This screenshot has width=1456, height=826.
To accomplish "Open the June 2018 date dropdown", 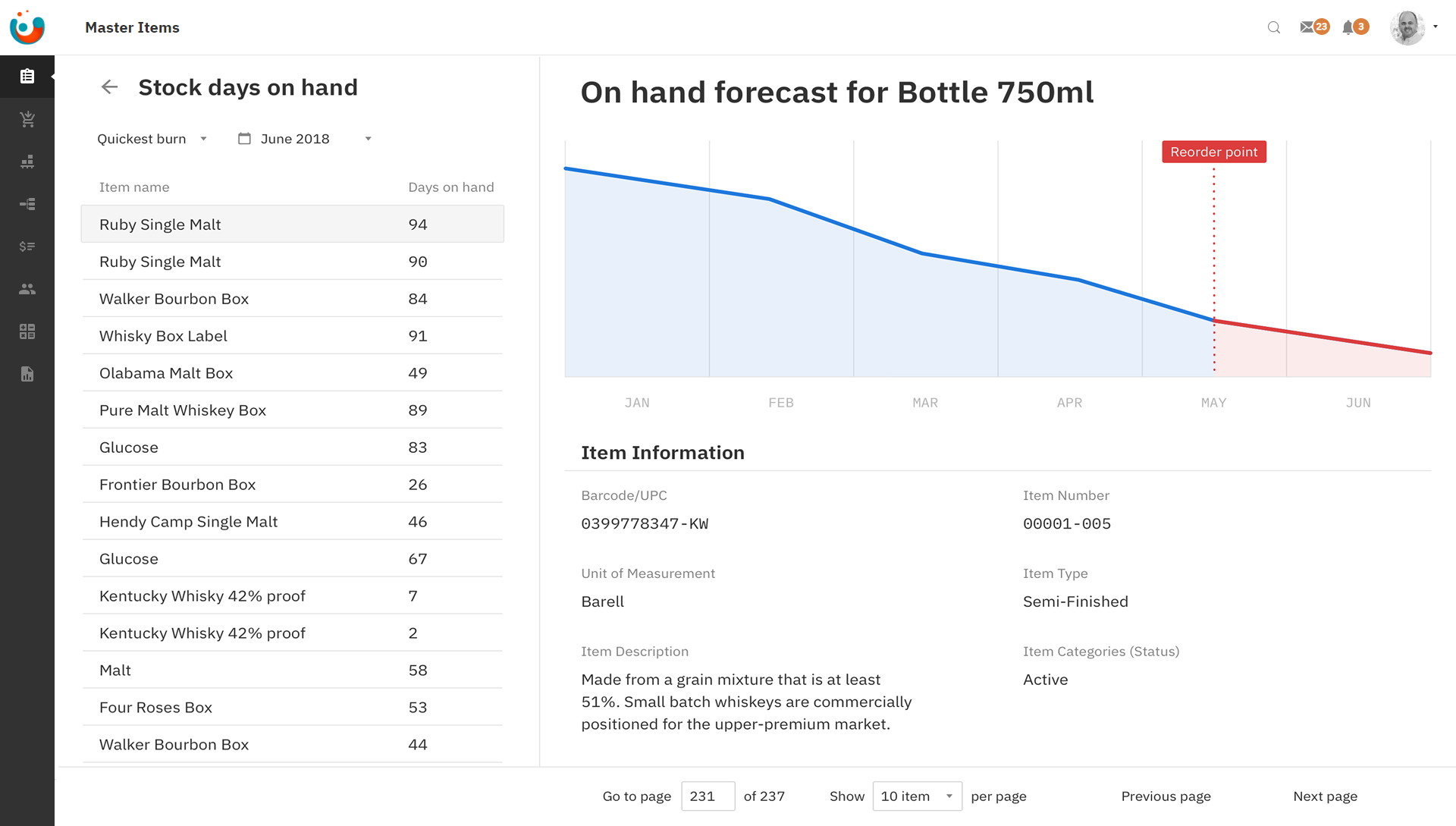I will tap(305, 139).
